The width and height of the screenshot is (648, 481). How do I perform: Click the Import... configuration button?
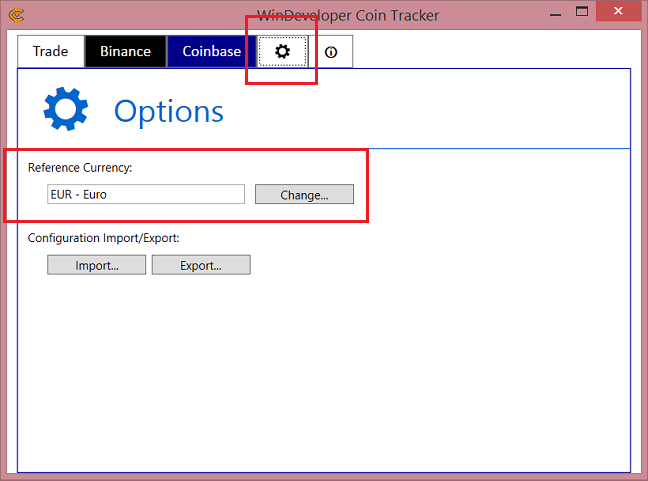(x=97, y=265)
